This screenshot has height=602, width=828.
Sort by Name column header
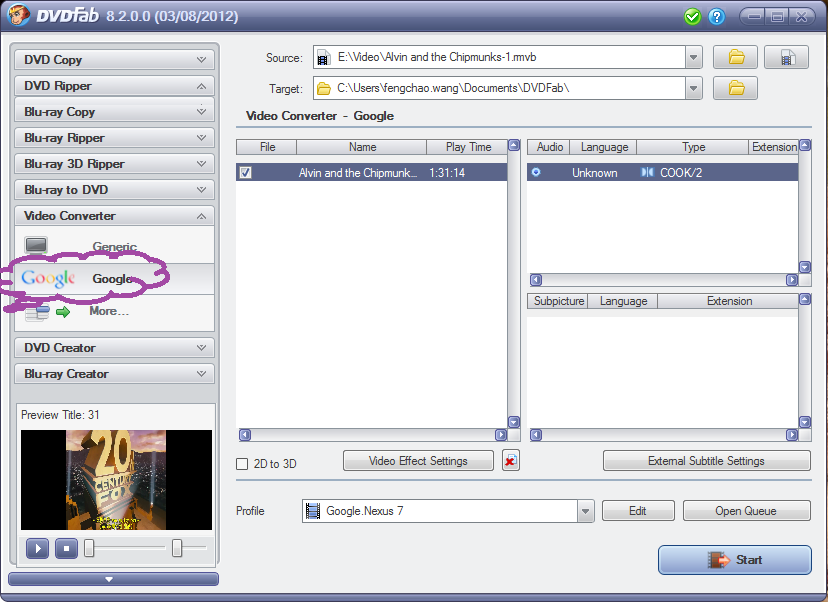(x=362, y=147)
